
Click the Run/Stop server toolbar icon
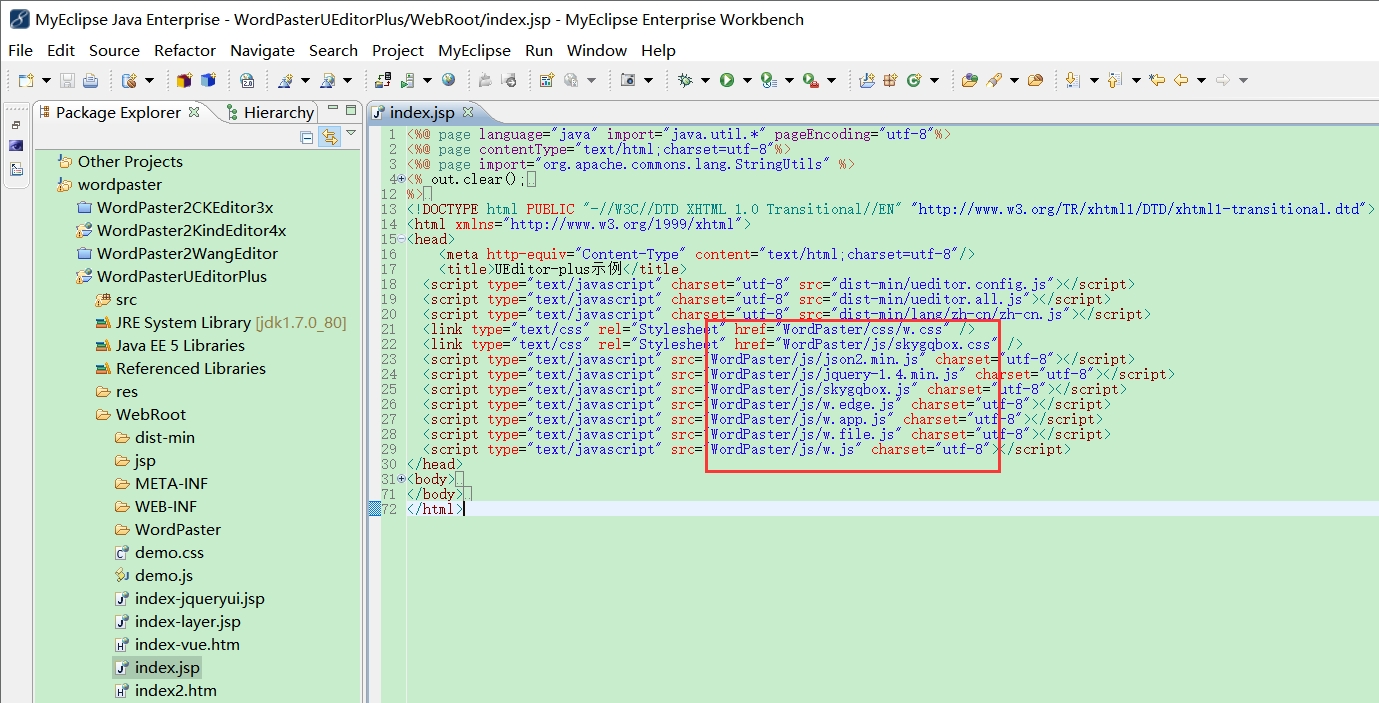[408, 80]
